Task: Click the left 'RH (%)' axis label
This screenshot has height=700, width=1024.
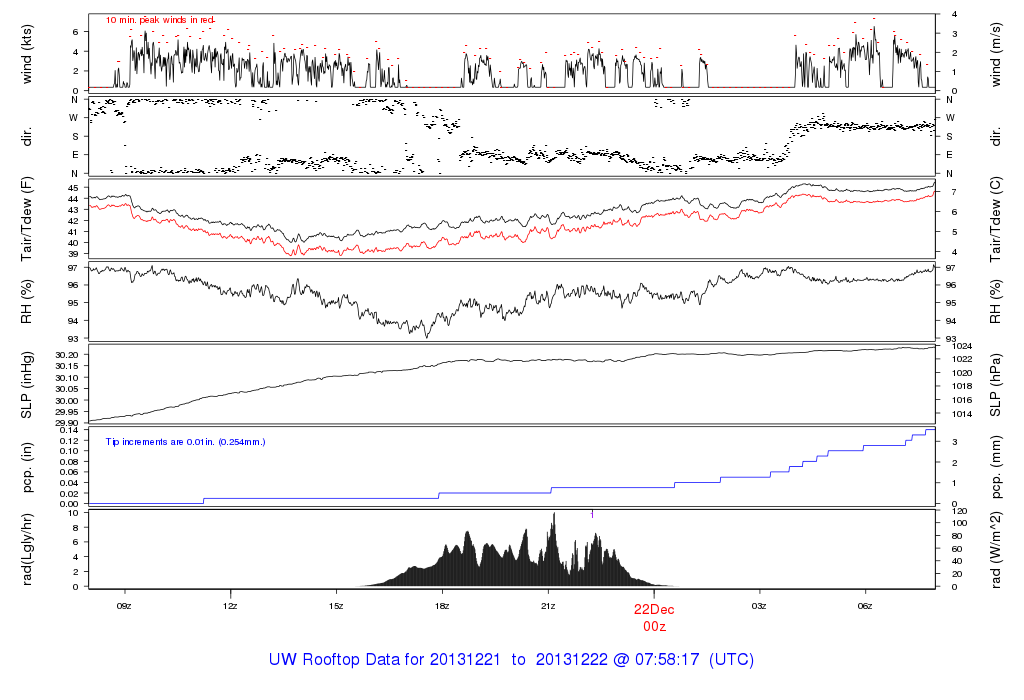Action: point(27,302)
